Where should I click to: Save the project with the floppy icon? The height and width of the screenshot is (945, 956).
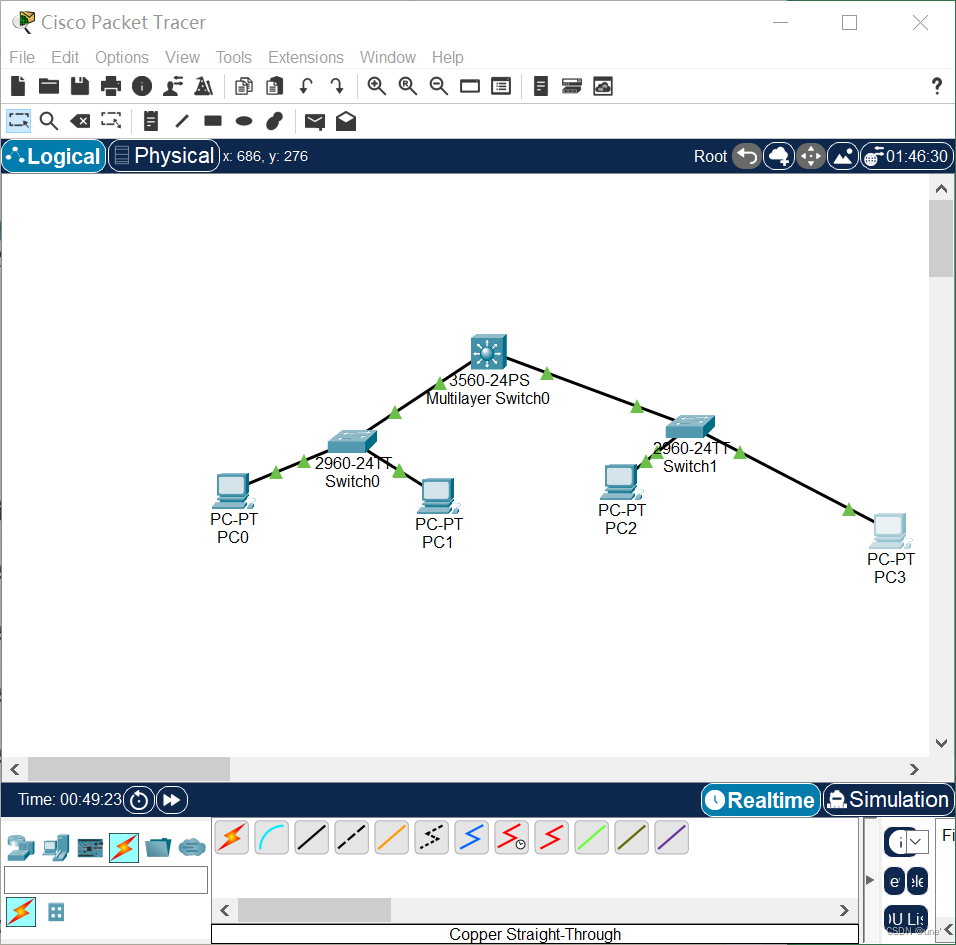(x=80, y=87)
